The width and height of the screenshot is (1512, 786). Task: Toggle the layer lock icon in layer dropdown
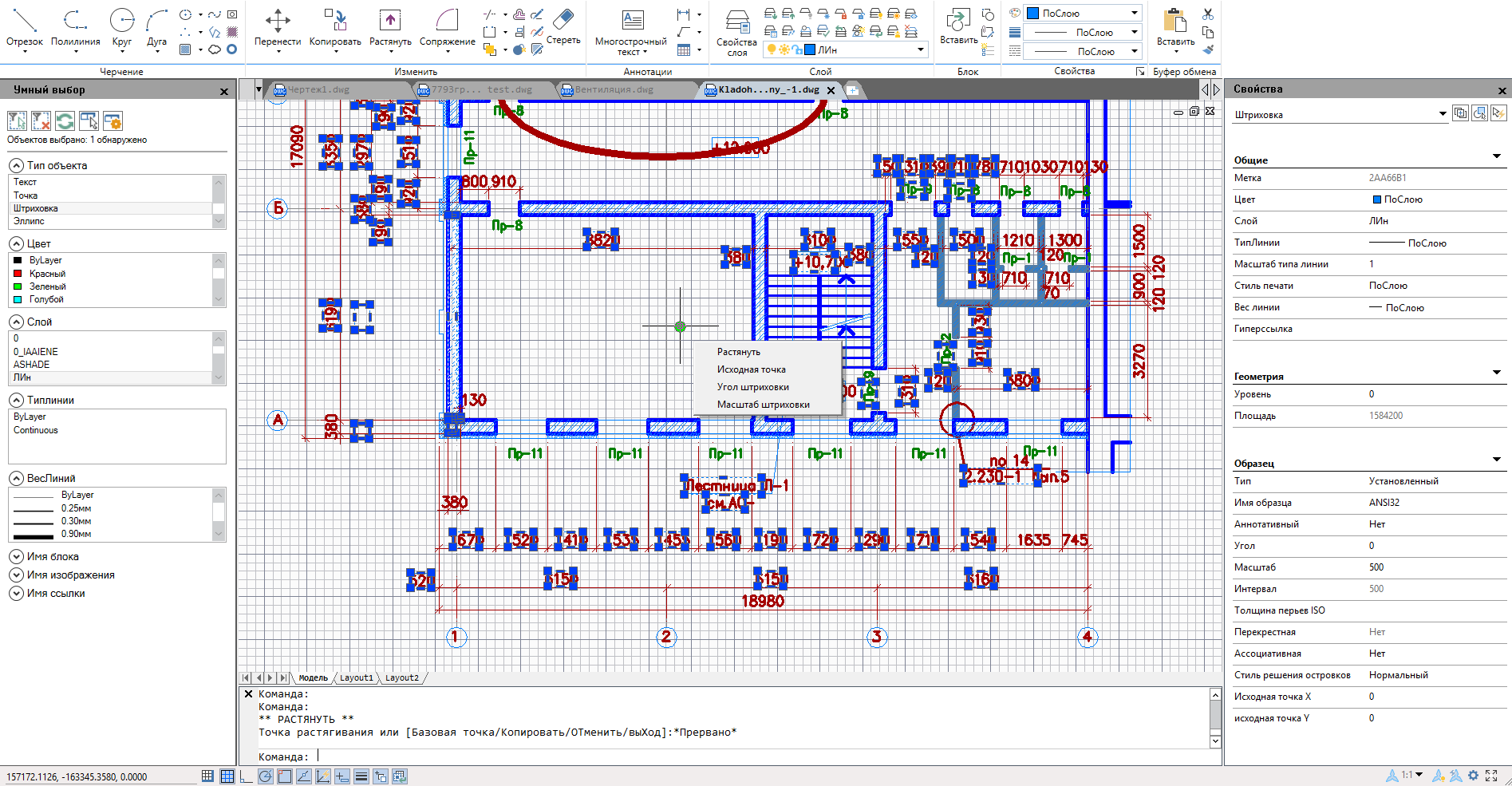797,49
